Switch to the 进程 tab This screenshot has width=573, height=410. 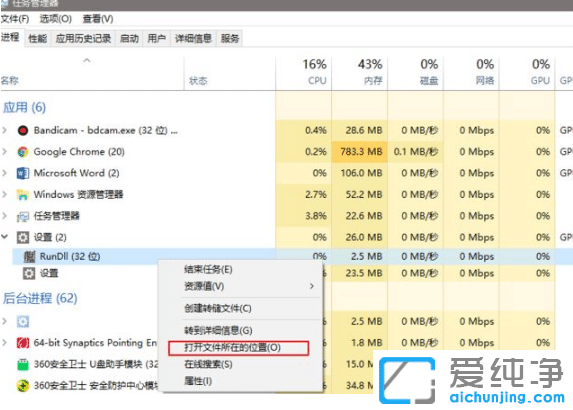(x=11, y=37)
